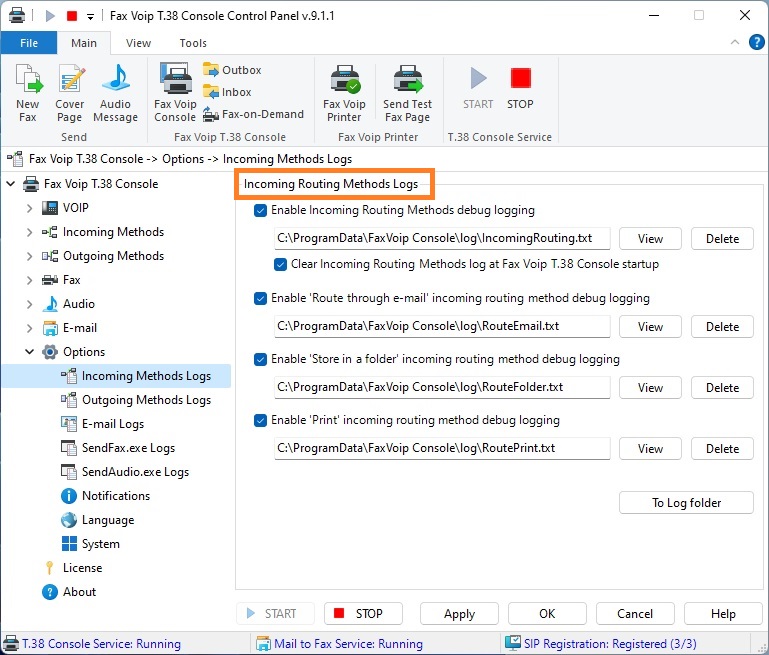The image size is (769, 655).
Task: Expand the E-mail node arrow
Action: pos(29,328)
